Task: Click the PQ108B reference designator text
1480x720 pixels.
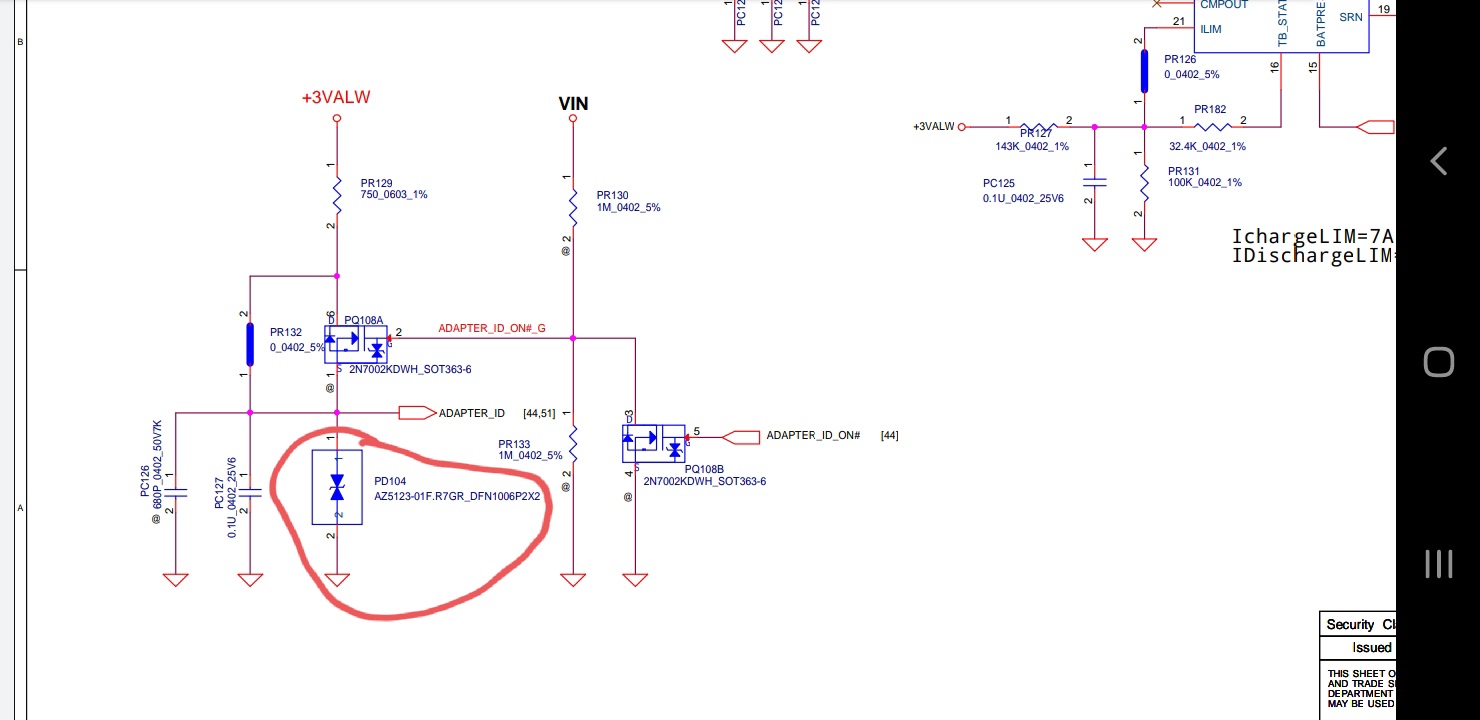Action: 704,468
